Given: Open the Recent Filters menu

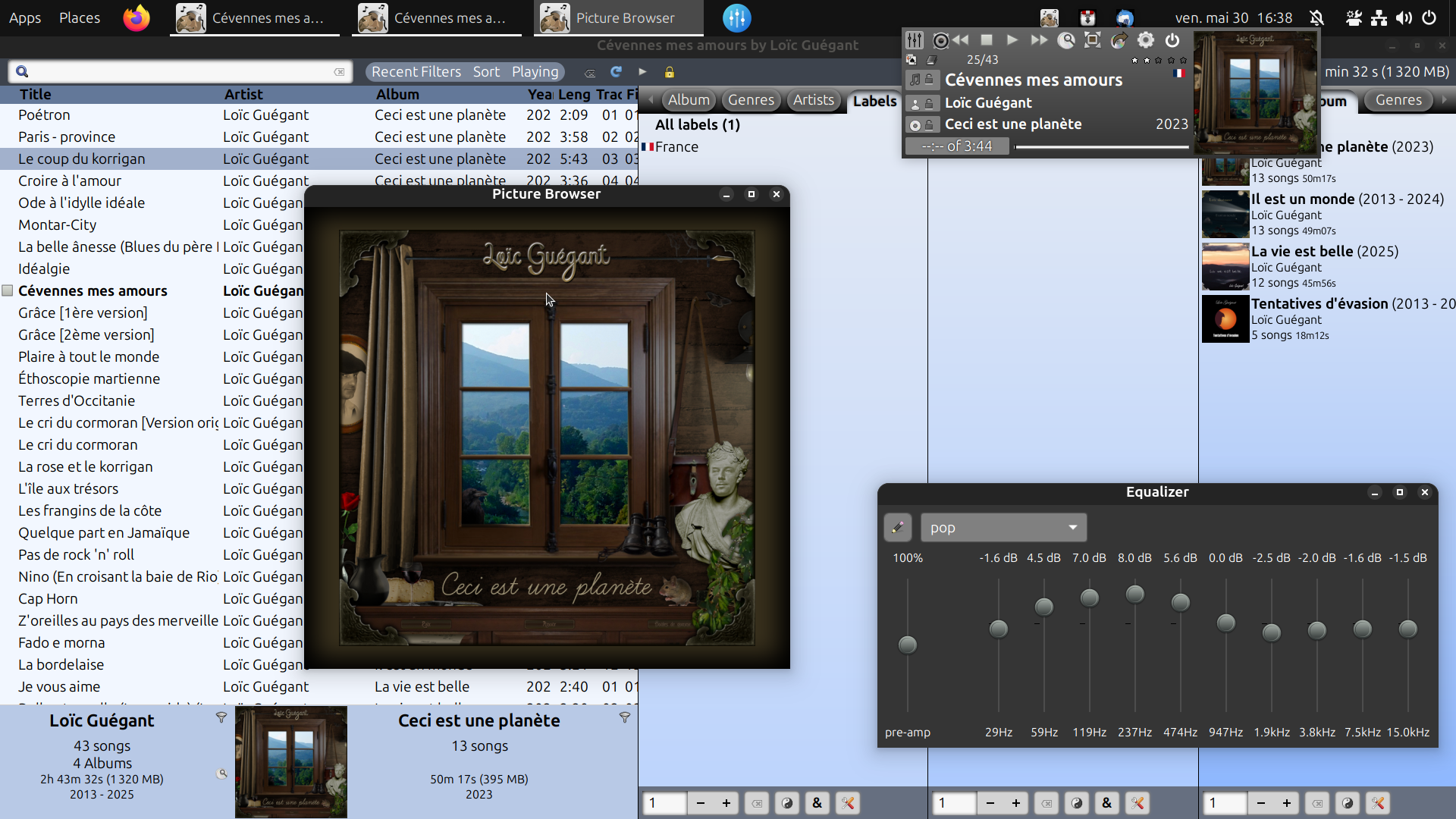Looking at the screenshot, I should pyautogui.click(x=416, y=72).
